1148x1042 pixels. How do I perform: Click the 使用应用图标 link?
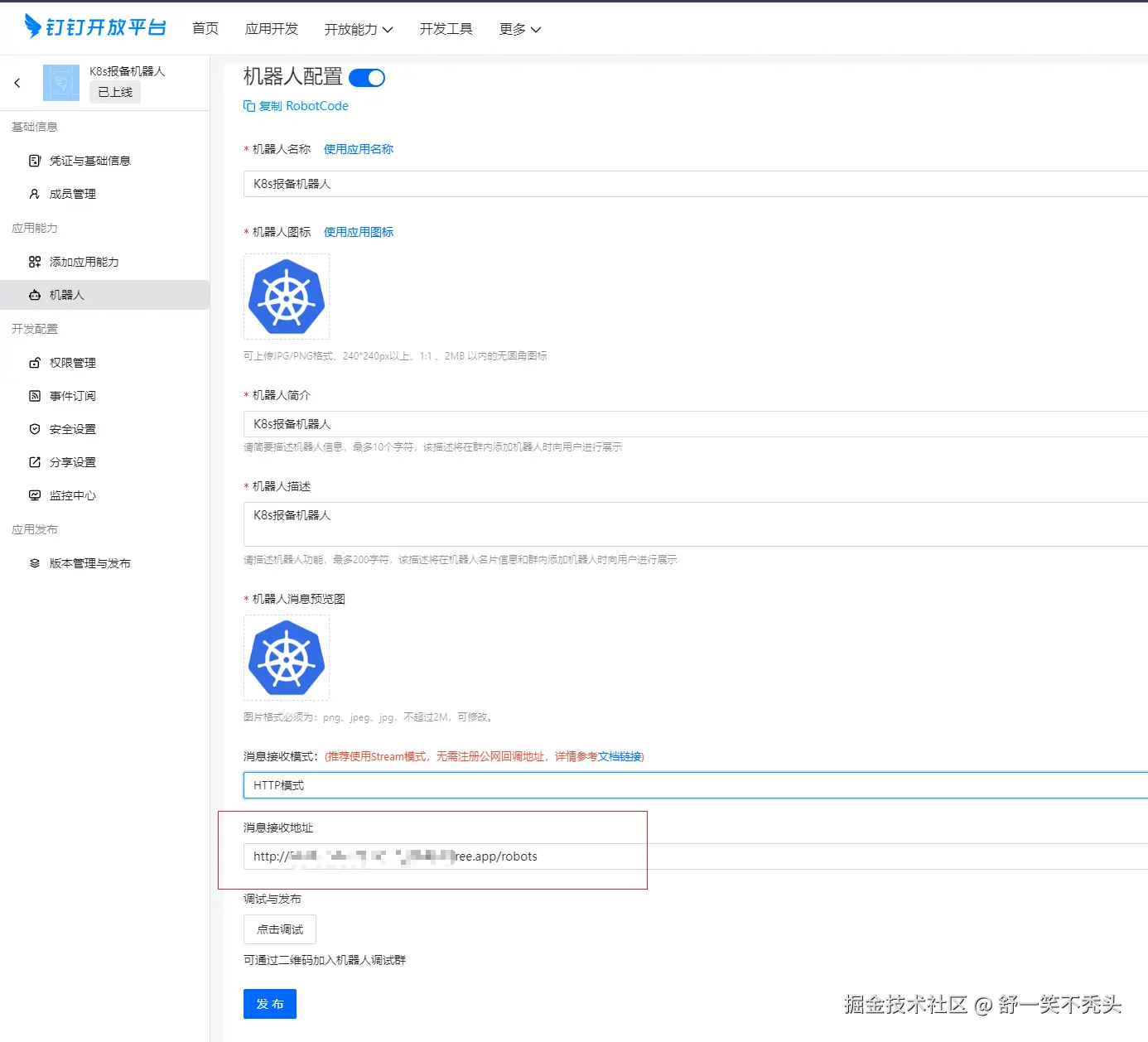[x=359, y=232]
